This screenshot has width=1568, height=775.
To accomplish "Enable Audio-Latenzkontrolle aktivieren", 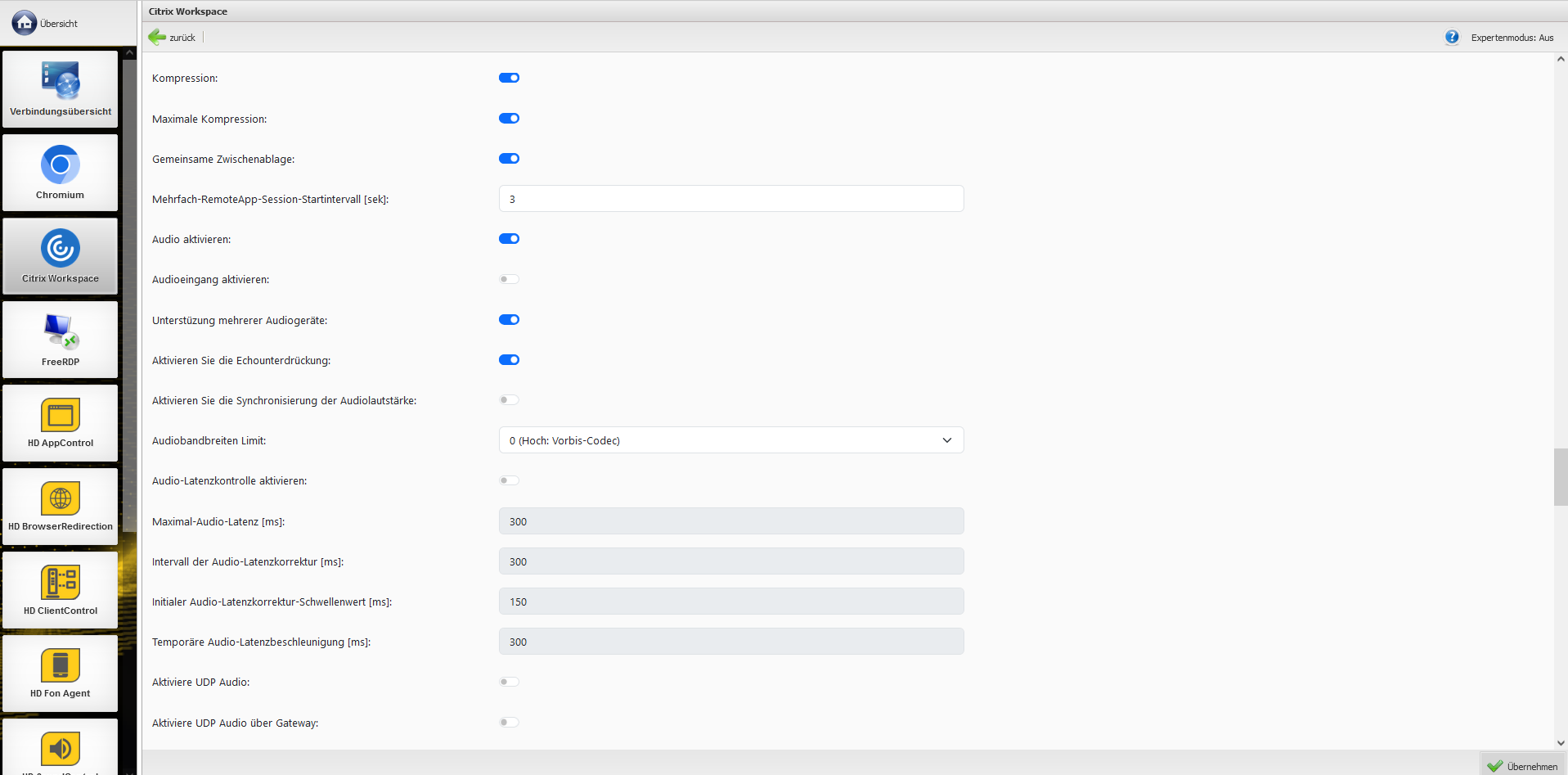I will tap(509, 480).
